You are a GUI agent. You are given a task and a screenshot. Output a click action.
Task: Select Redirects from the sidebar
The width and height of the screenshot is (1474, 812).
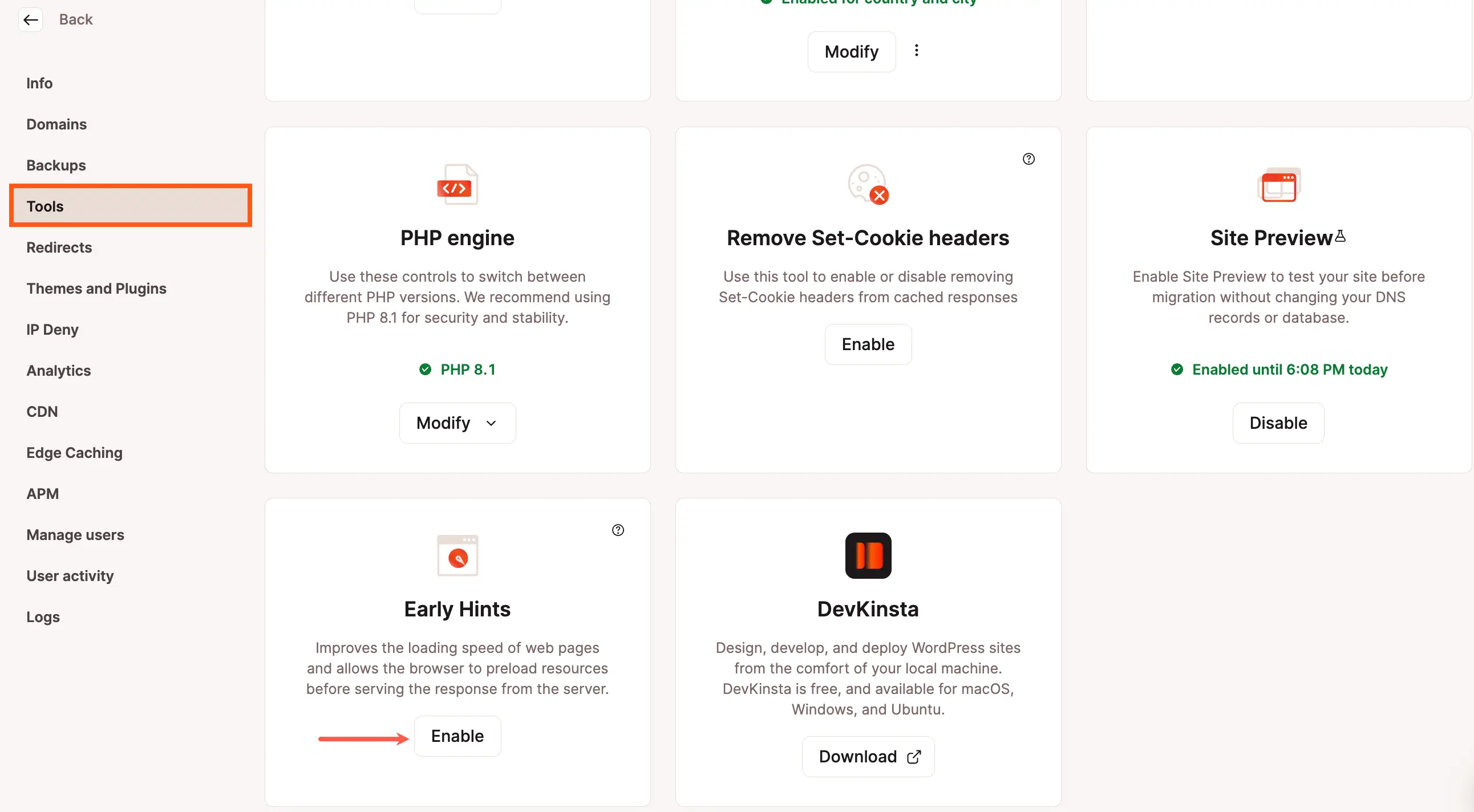(x=60, y=247)
